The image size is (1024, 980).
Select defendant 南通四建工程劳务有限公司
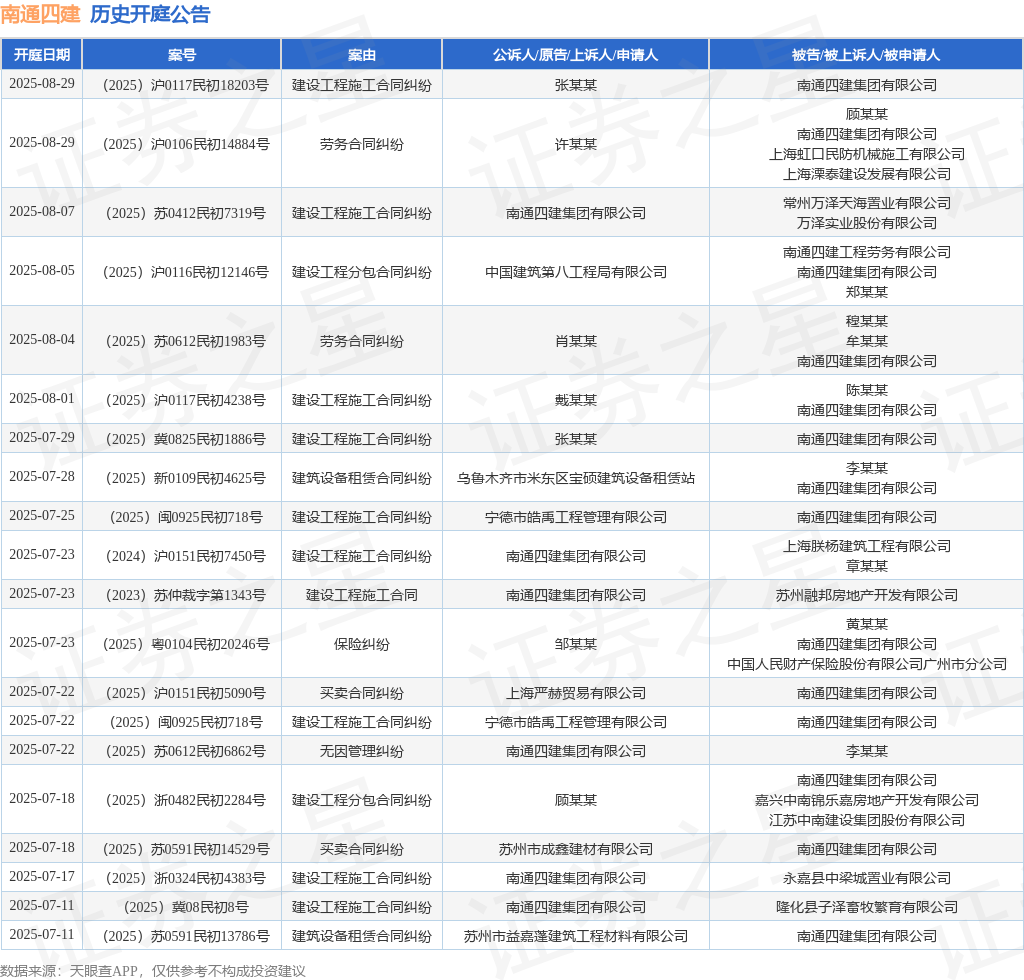click(x=867, y=252)
